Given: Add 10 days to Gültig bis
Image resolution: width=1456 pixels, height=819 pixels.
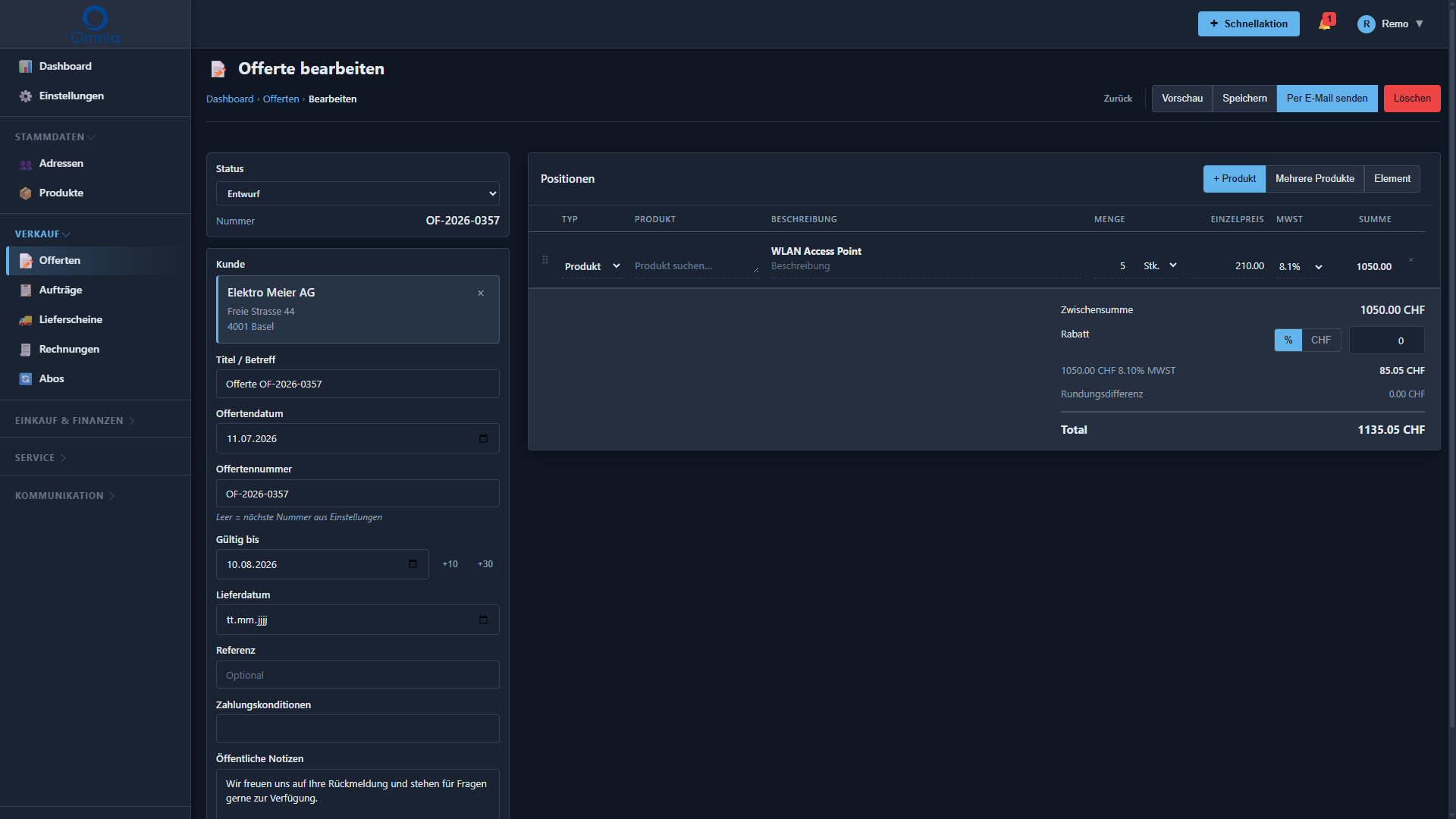Looking at the screenshot, I should point(450,564).
